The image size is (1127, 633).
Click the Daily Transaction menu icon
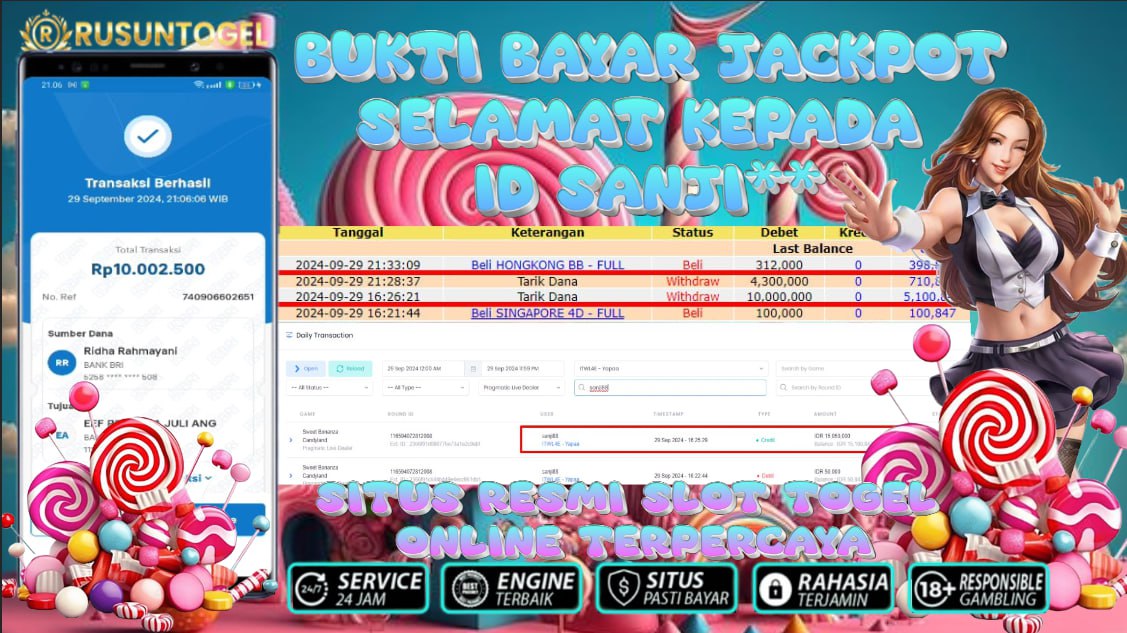click(x=289, y=335)
